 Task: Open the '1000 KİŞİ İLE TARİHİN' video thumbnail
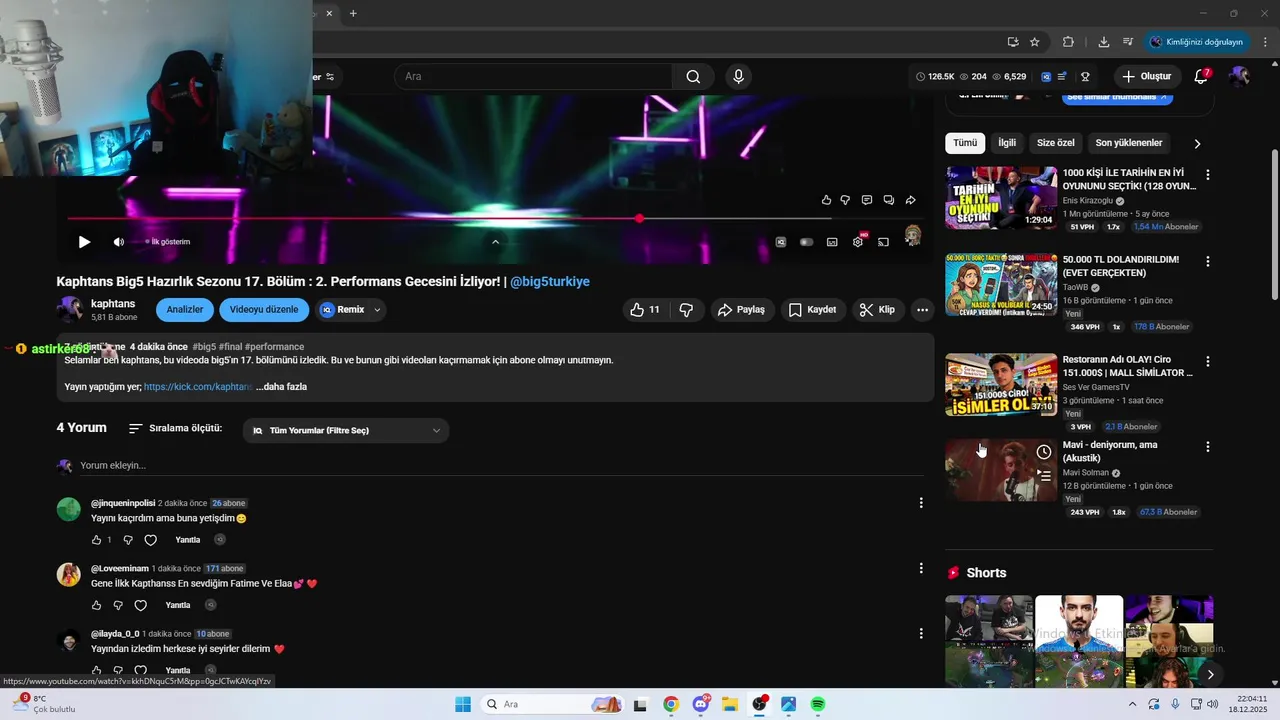1001,198
